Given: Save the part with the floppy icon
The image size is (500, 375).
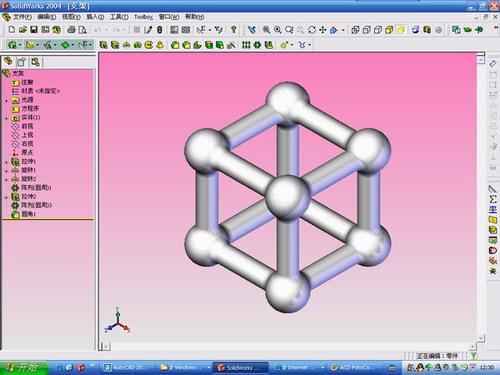Looking at the screenshot, I should [34, 30].
